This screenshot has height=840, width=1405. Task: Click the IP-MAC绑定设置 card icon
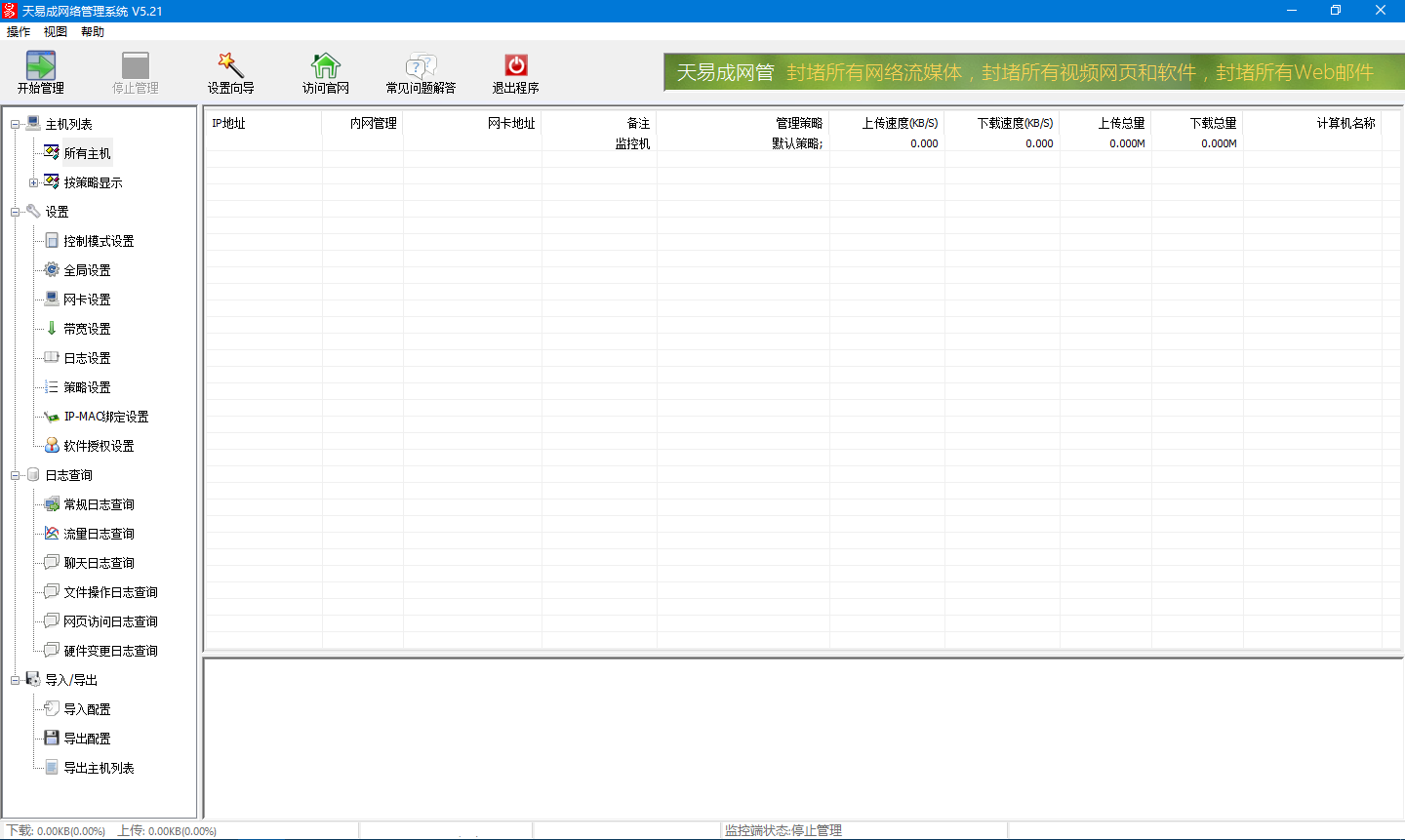tap(52, 417)
